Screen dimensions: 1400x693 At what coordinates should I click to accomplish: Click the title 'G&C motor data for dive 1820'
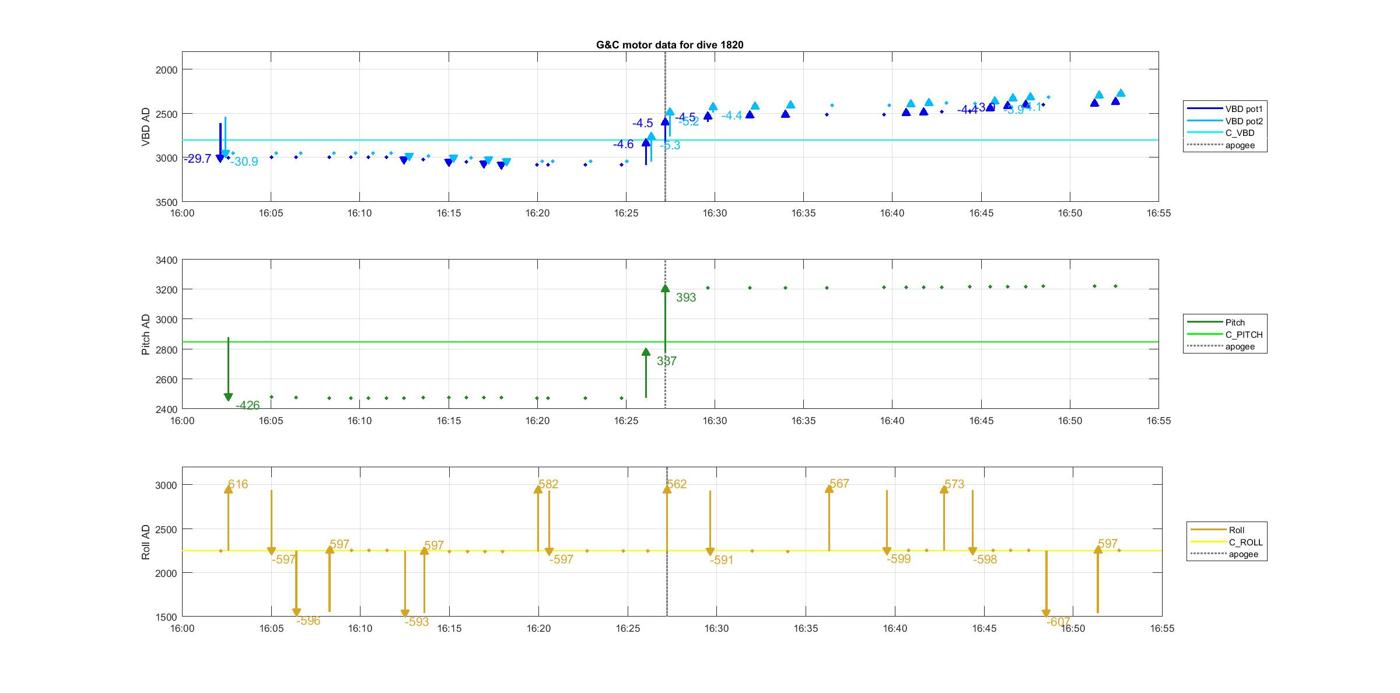(670, 45)
